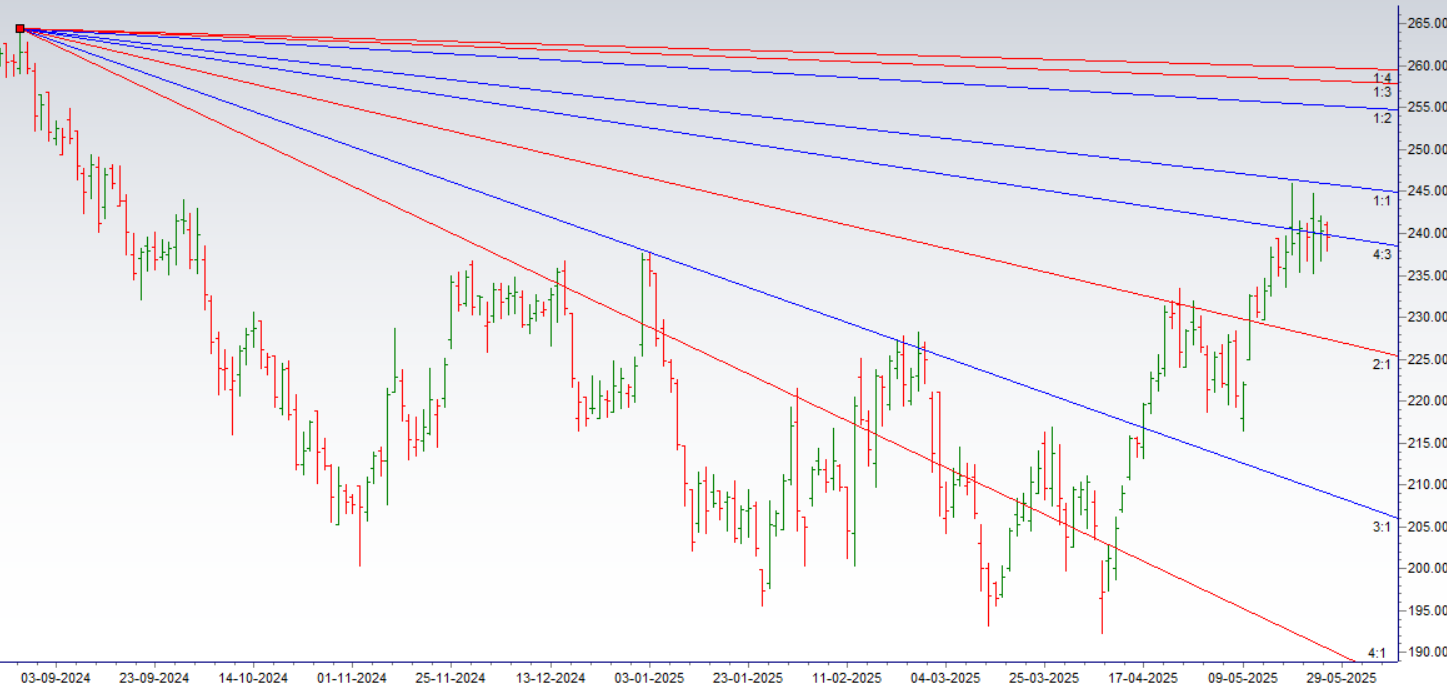This screenshot has width=1447, height=688.
Task: Select the 03-01-2025 date label
Action: click(649, 678)
